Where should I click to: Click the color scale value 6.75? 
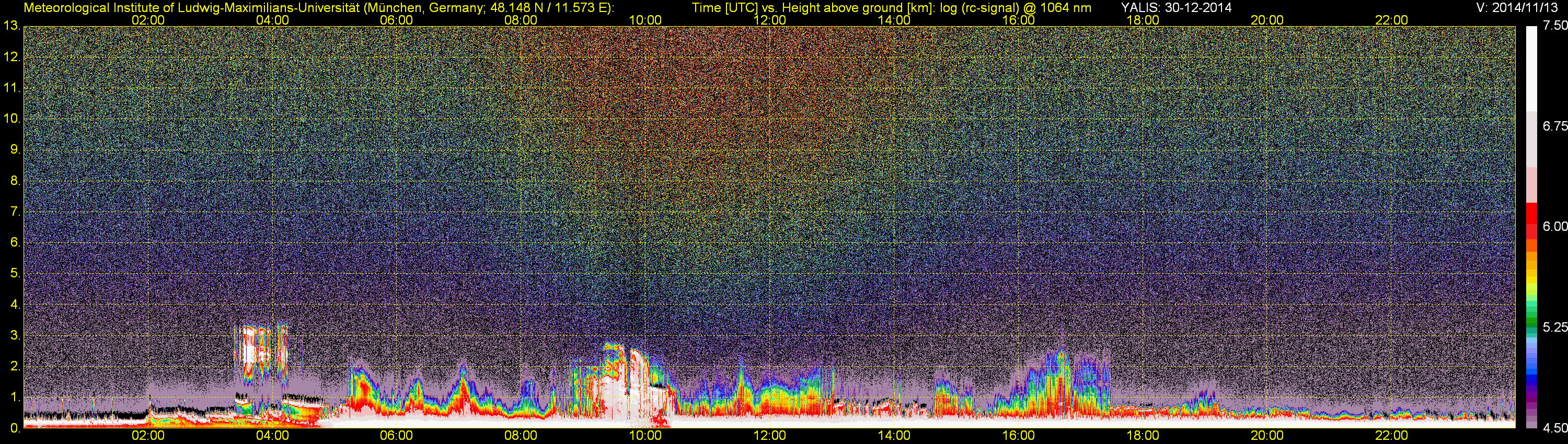[x=1554, y=126]
